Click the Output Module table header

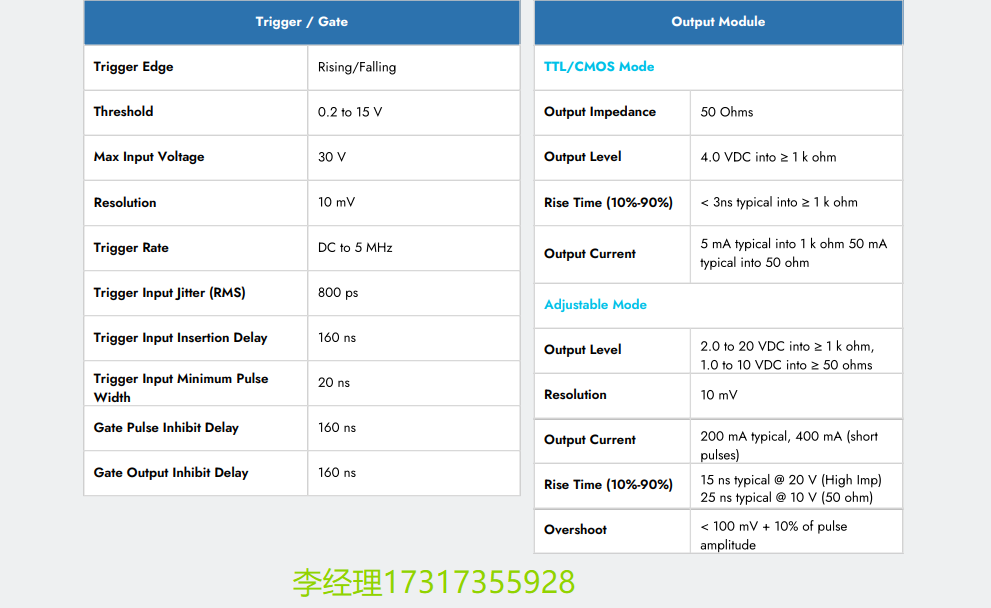(x=718, y=22)
